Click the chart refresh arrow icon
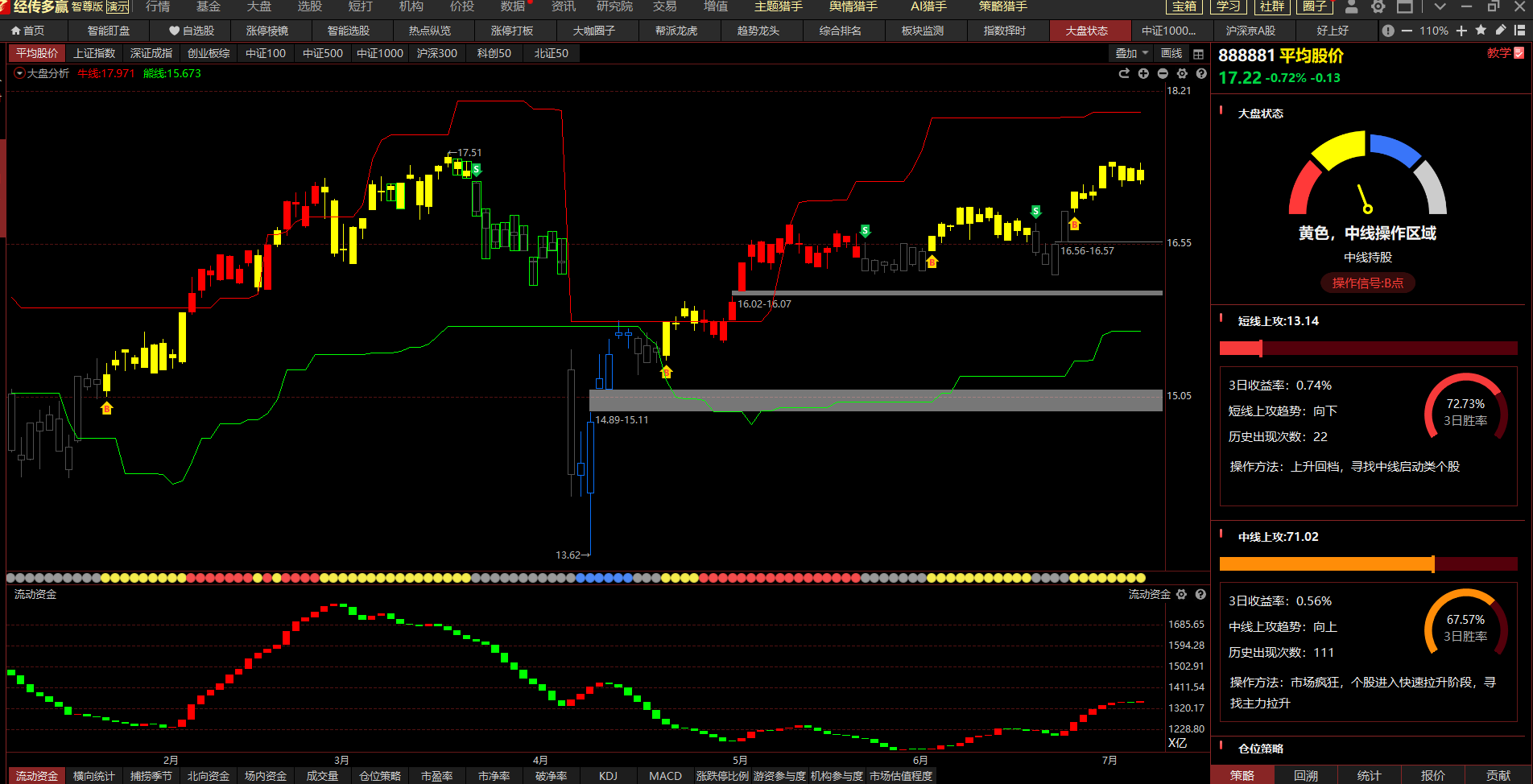 pyautogui.click(x=1124, y=73)
